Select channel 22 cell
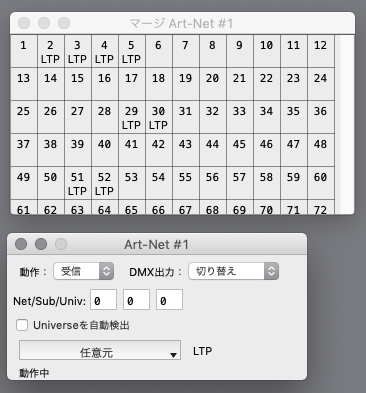The width and height of the screenshot is (366, 393). [x=267, y=84]
